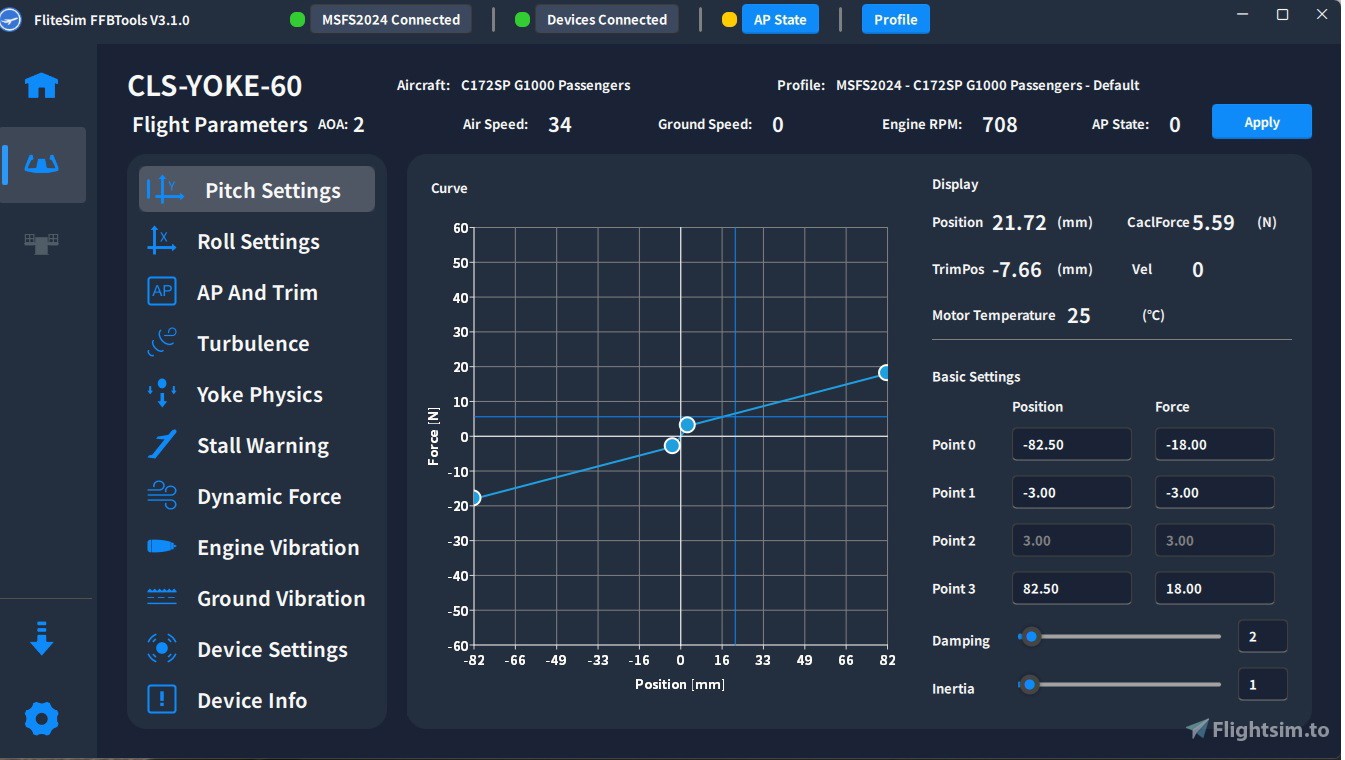Click the Turbulence icon
Viewport: 1345px width, 760px height.
pos(162,343)
